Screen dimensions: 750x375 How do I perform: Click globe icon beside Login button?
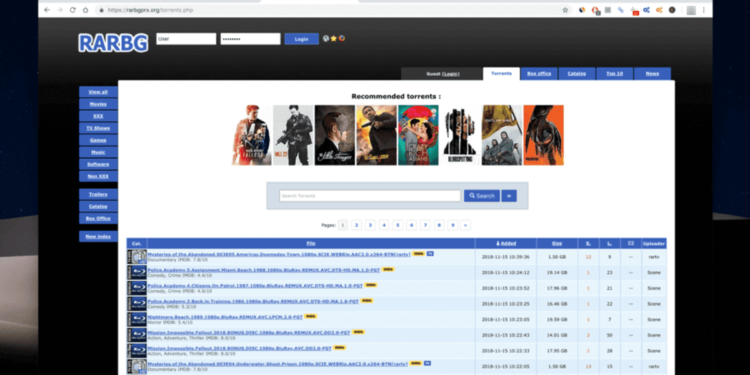326,39
